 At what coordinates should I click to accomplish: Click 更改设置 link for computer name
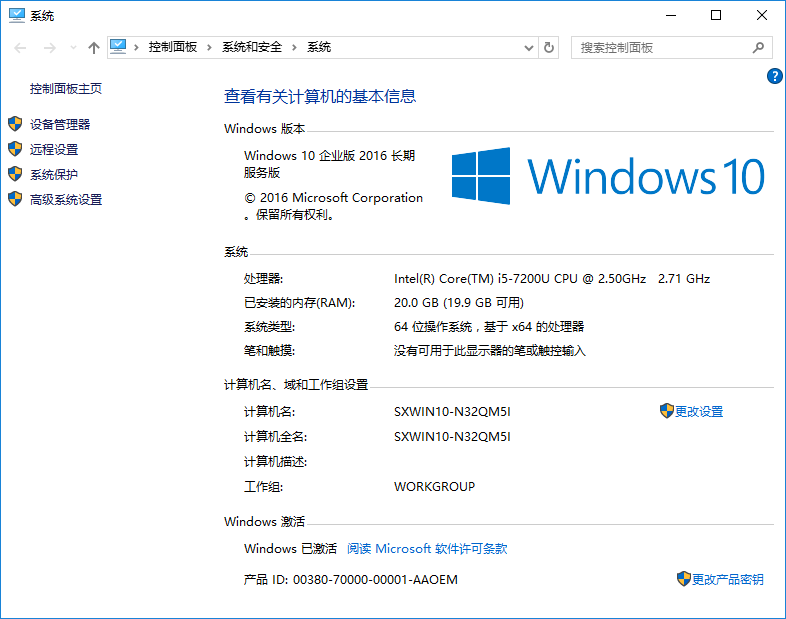coord(699,411)
